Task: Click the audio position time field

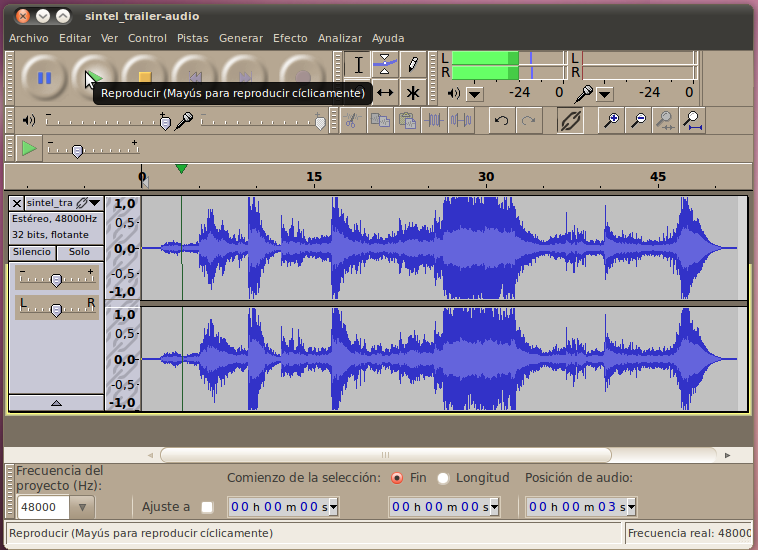Action: (x=581, y=507)
